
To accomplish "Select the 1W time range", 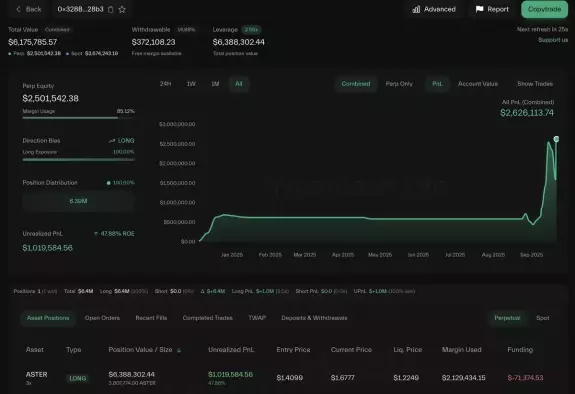I will tap(191, 84).
